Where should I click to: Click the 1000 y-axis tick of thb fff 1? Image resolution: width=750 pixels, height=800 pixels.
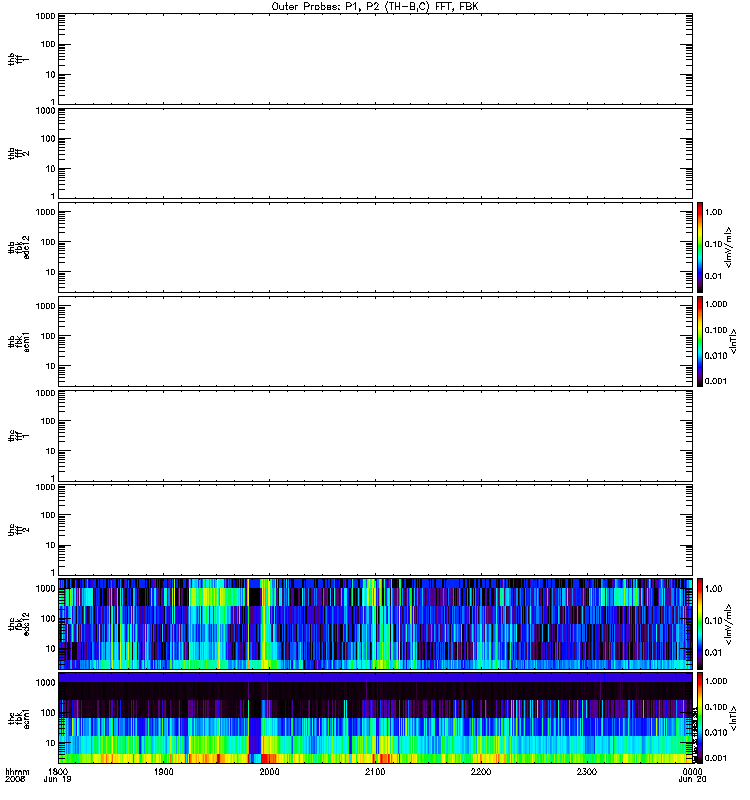45,16
